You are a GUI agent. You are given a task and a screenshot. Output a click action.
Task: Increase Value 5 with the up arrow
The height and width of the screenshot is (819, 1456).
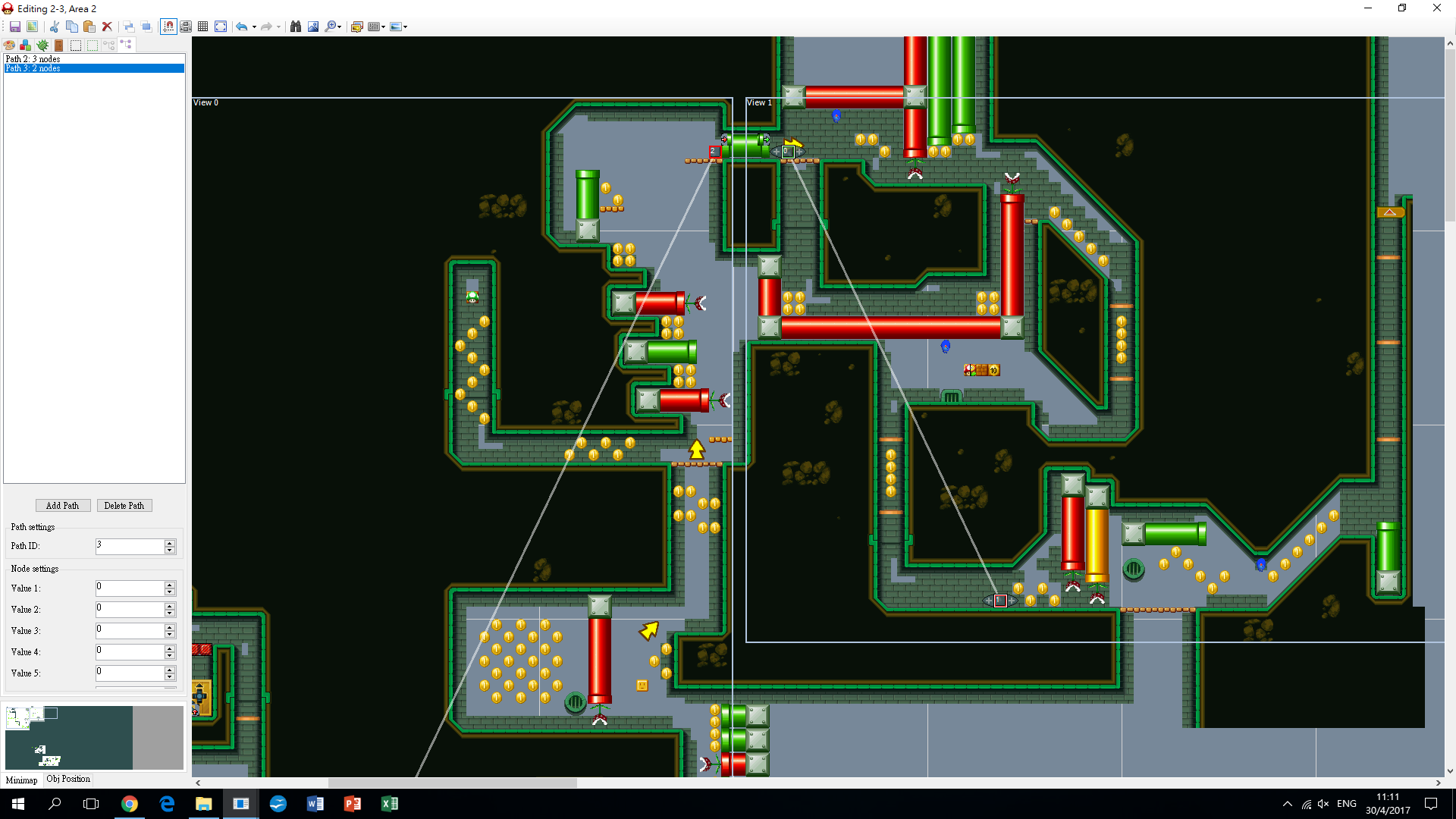tap(170, 670)
